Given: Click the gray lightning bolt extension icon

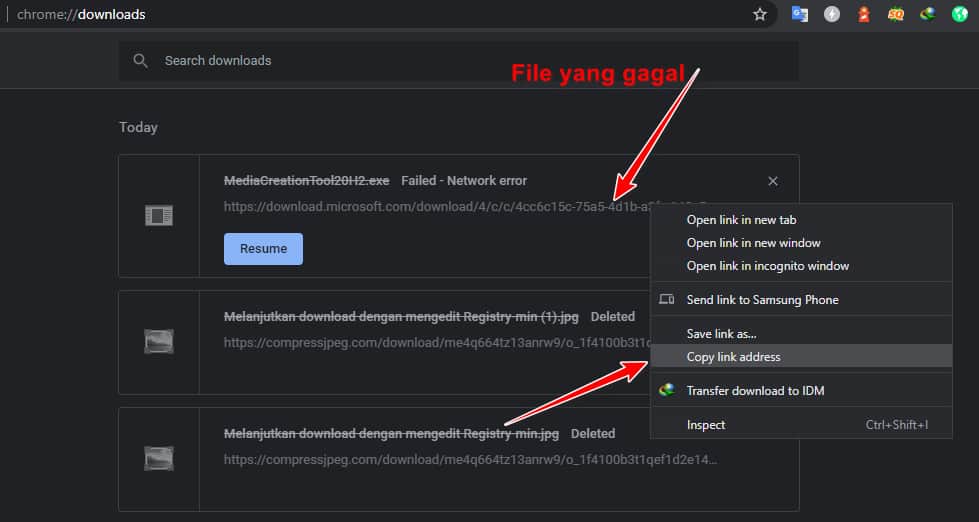Looking at the screenshot, I should 832,14.
